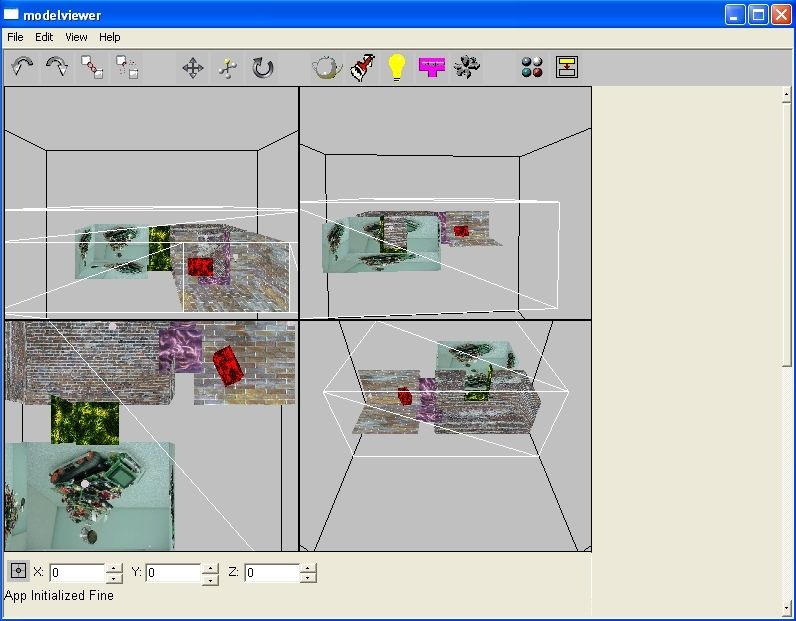The image size is (796, 621).
Task: Open the Edit menu
Action: (x=44, y=37)
